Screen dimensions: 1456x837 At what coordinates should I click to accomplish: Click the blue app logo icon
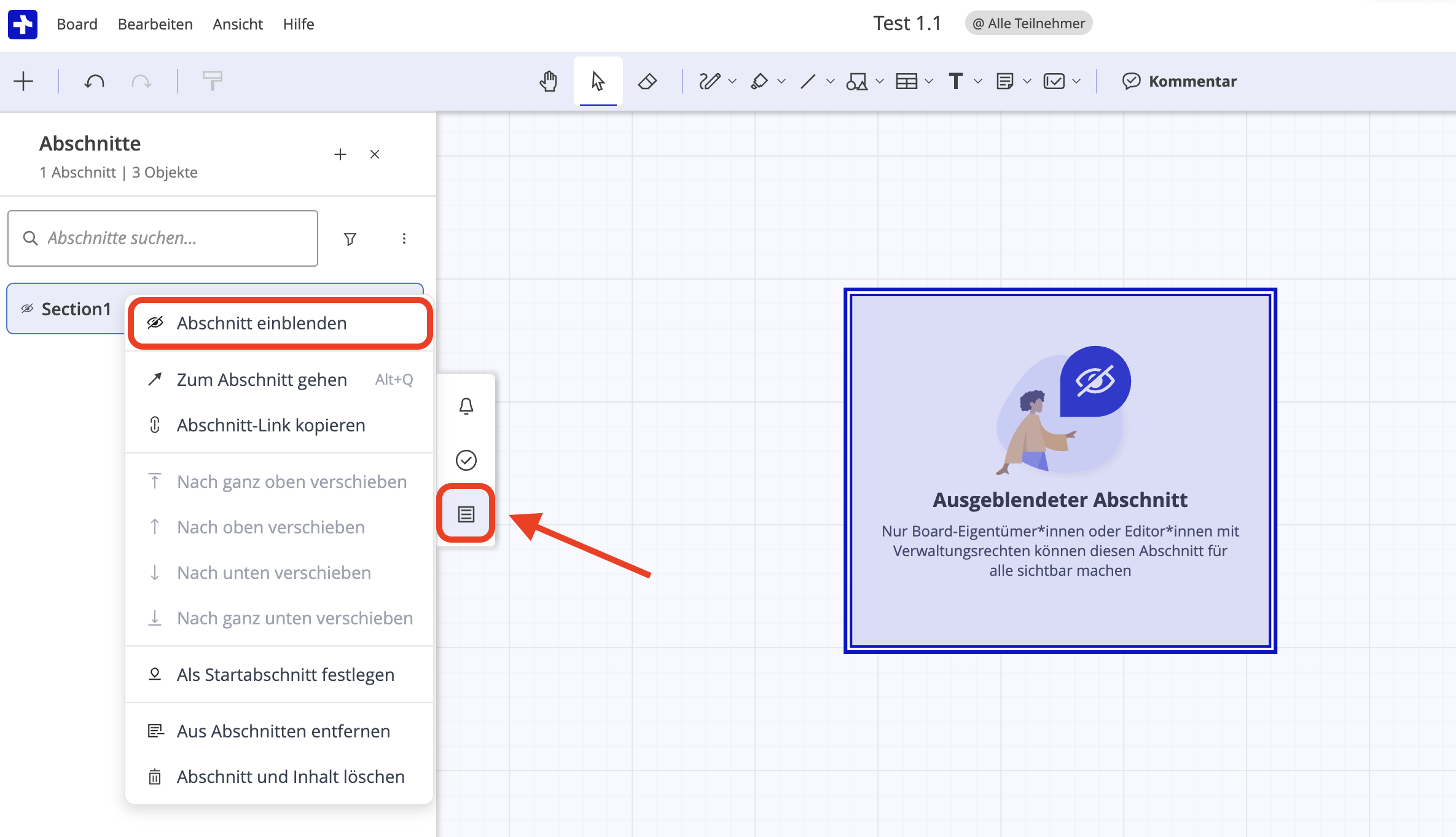pos(23,24)
